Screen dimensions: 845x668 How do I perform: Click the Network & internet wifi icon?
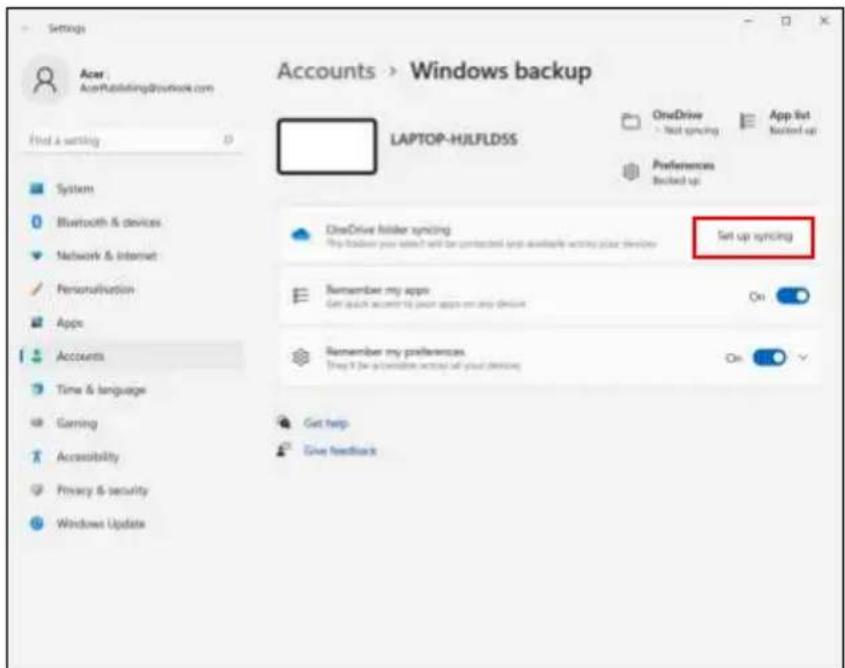[37, 255]
